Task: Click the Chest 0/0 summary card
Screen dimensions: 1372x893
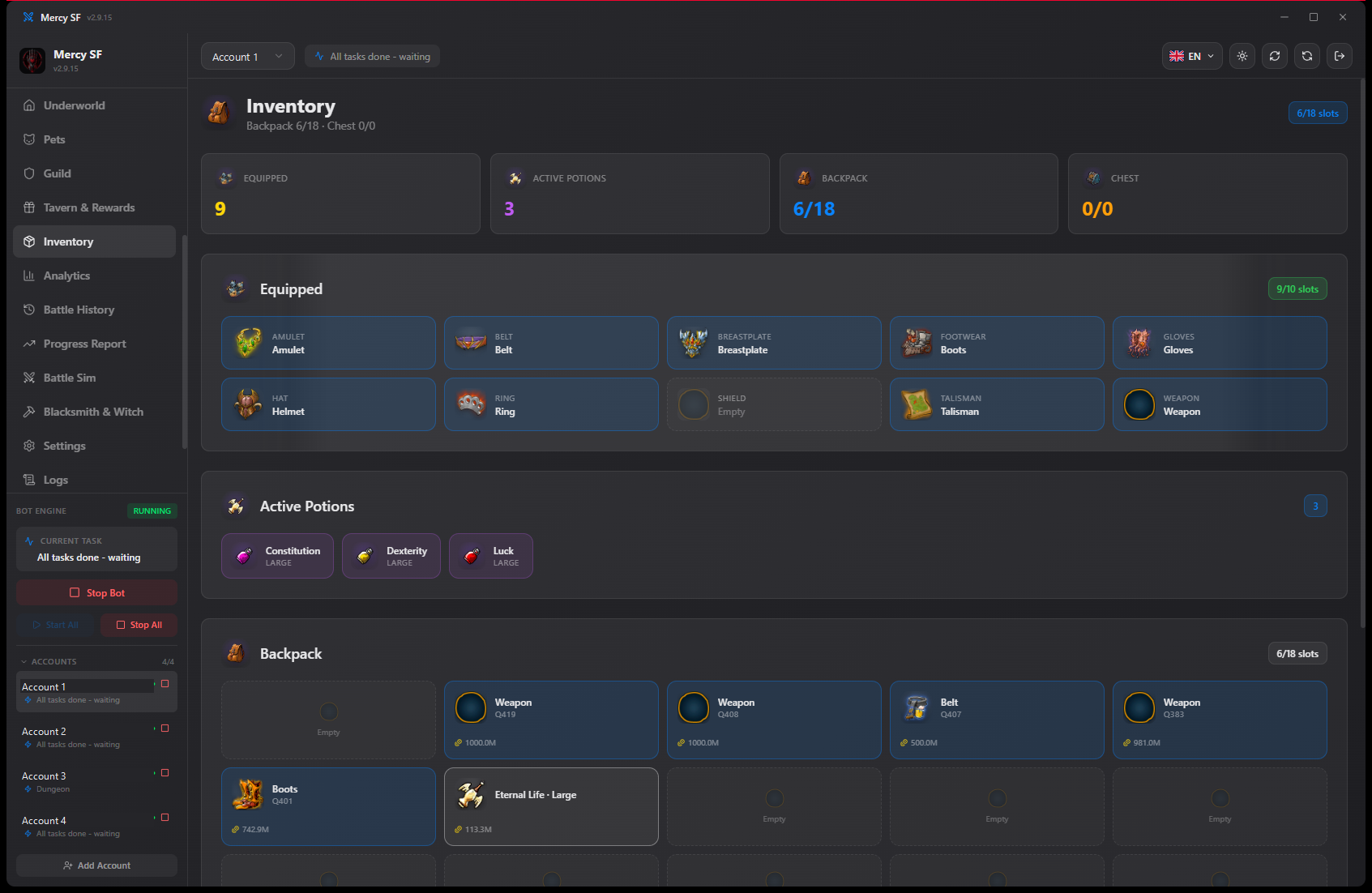Action: 1207,194
